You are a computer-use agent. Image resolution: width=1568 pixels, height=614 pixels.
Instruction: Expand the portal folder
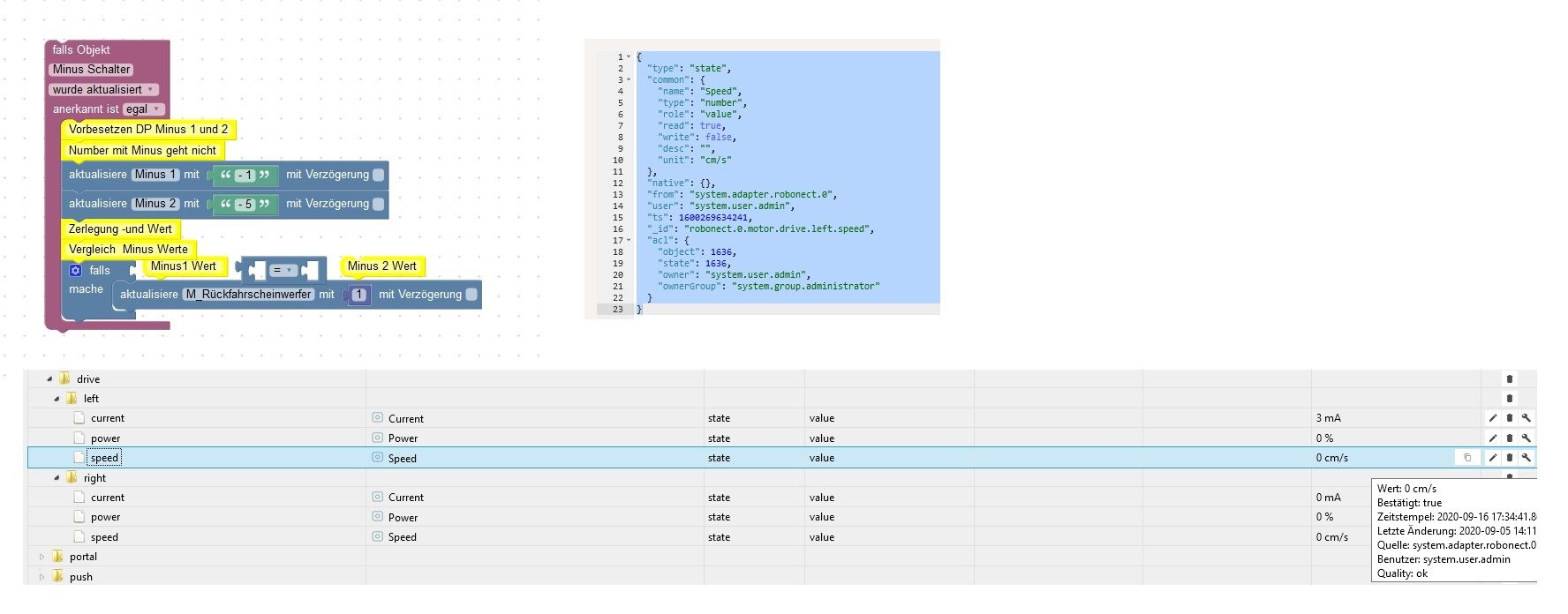(41, 557)
